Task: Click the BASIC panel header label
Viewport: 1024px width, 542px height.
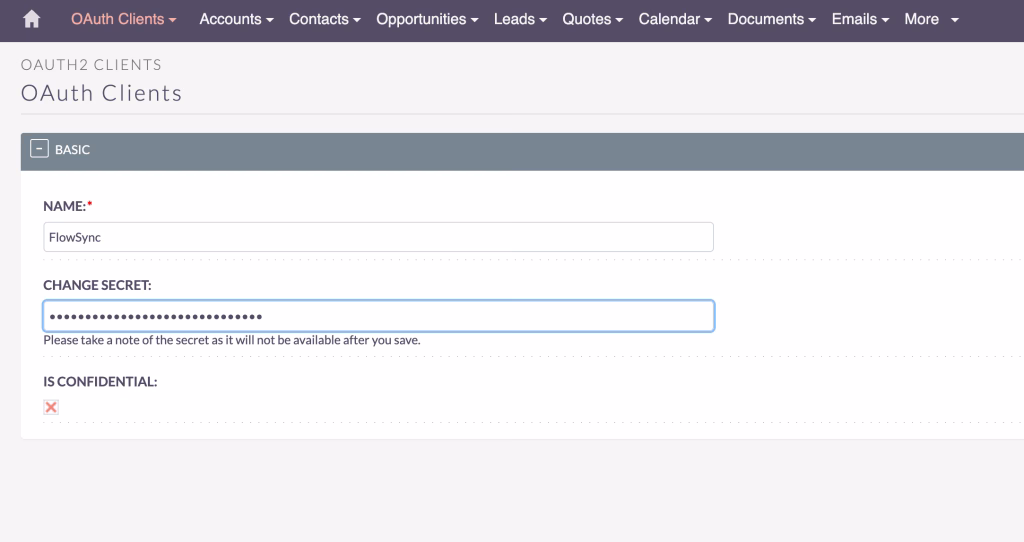Action: pos(72,150)
